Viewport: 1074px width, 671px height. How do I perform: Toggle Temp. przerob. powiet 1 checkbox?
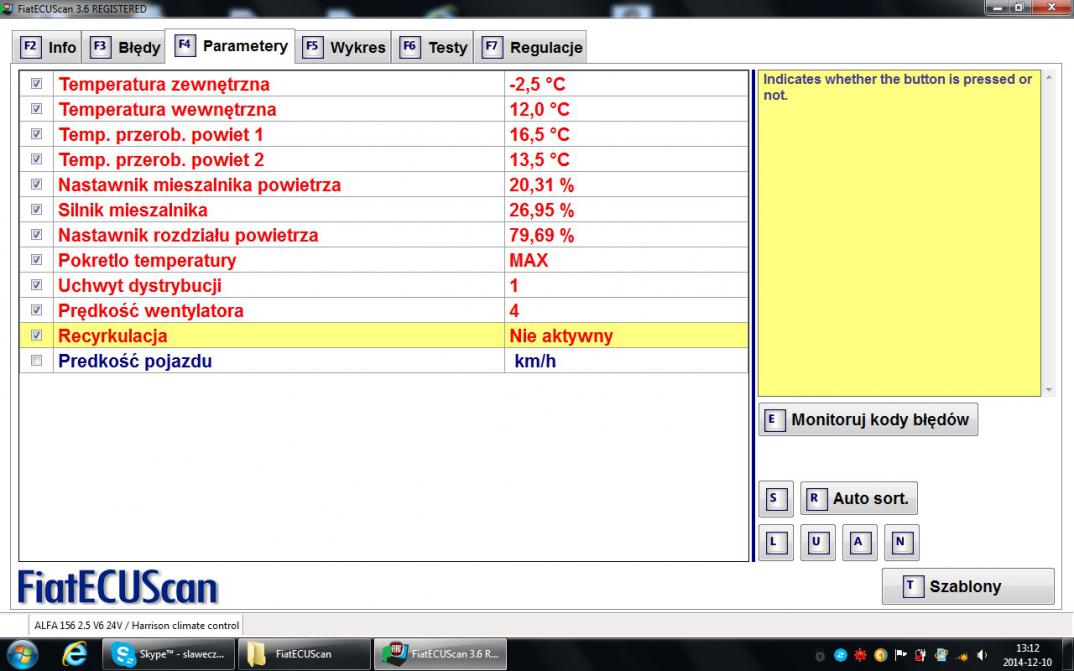36,134
